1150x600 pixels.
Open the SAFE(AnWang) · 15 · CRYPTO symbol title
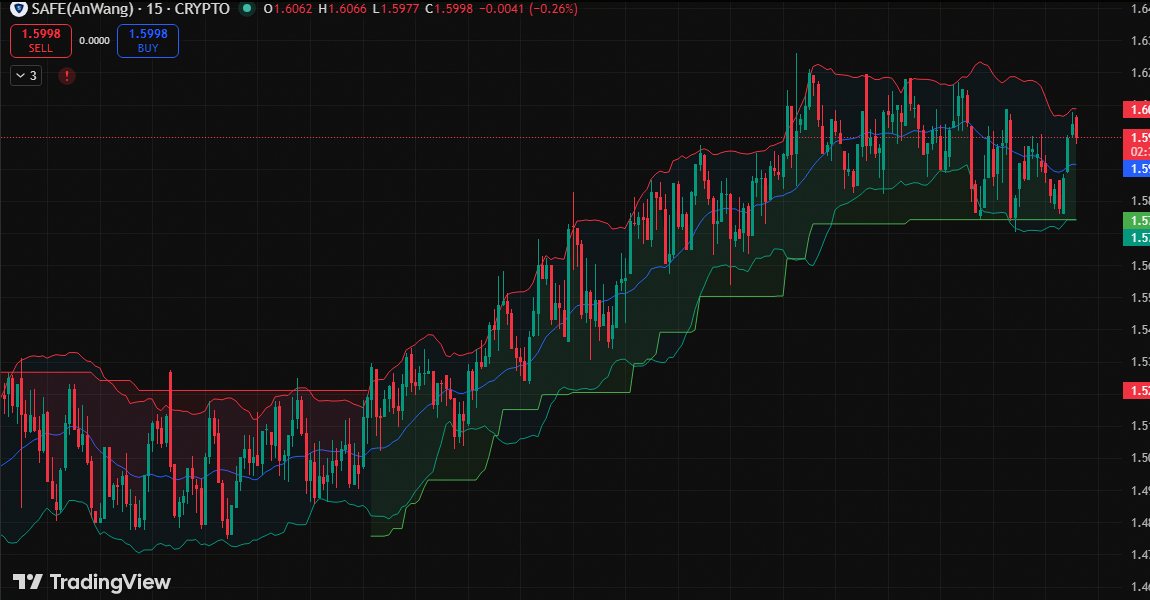[x=131, y=9]
